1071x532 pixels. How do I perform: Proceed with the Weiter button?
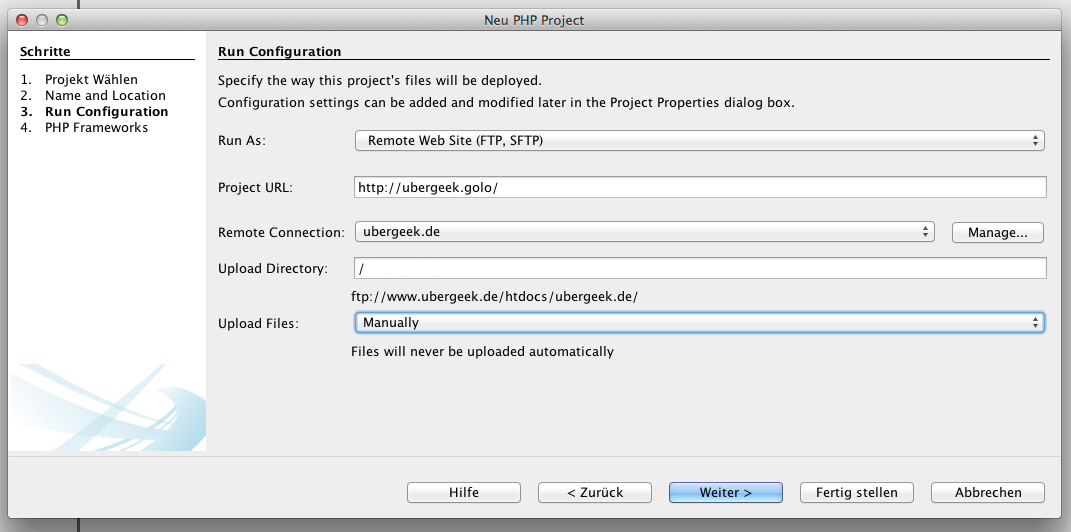click(725, 492)
